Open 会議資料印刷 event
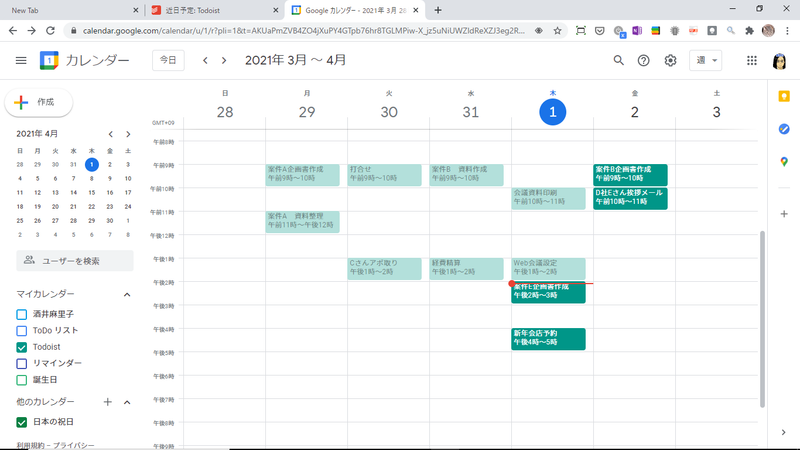Image resolution: width=800 pixels, height=450 pixels. coord(548,198)
